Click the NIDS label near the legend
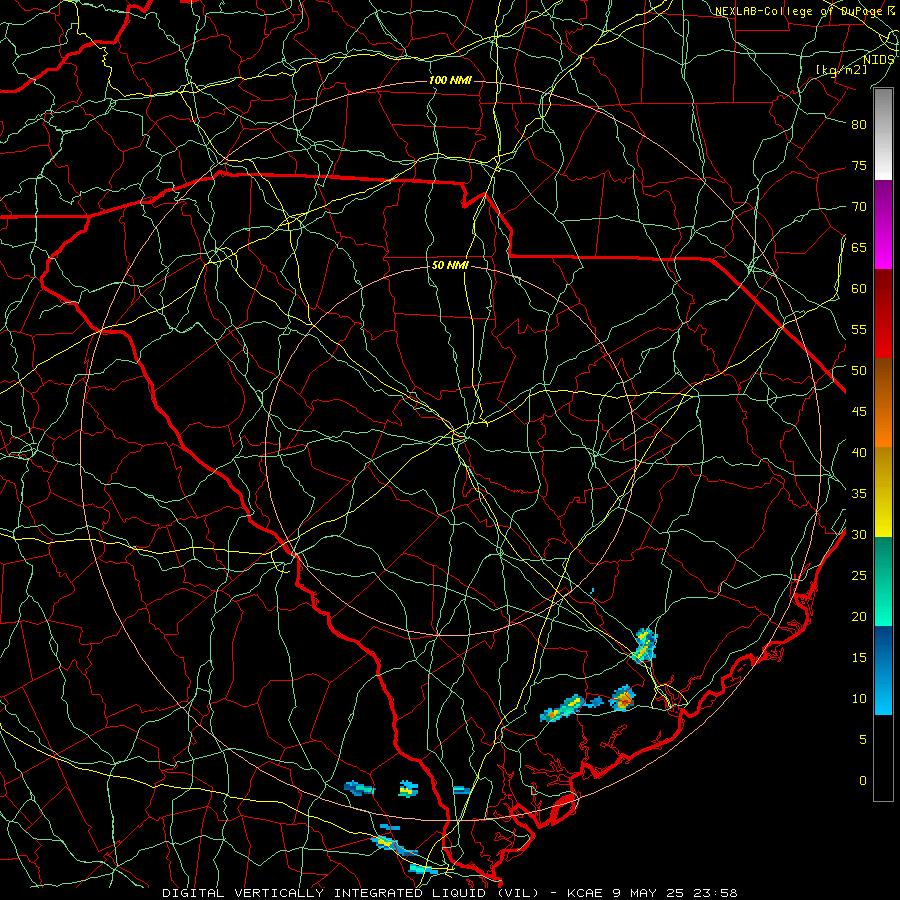Image resolution: width=900 pixels, height=900 pixels. (x=878, y=60)
